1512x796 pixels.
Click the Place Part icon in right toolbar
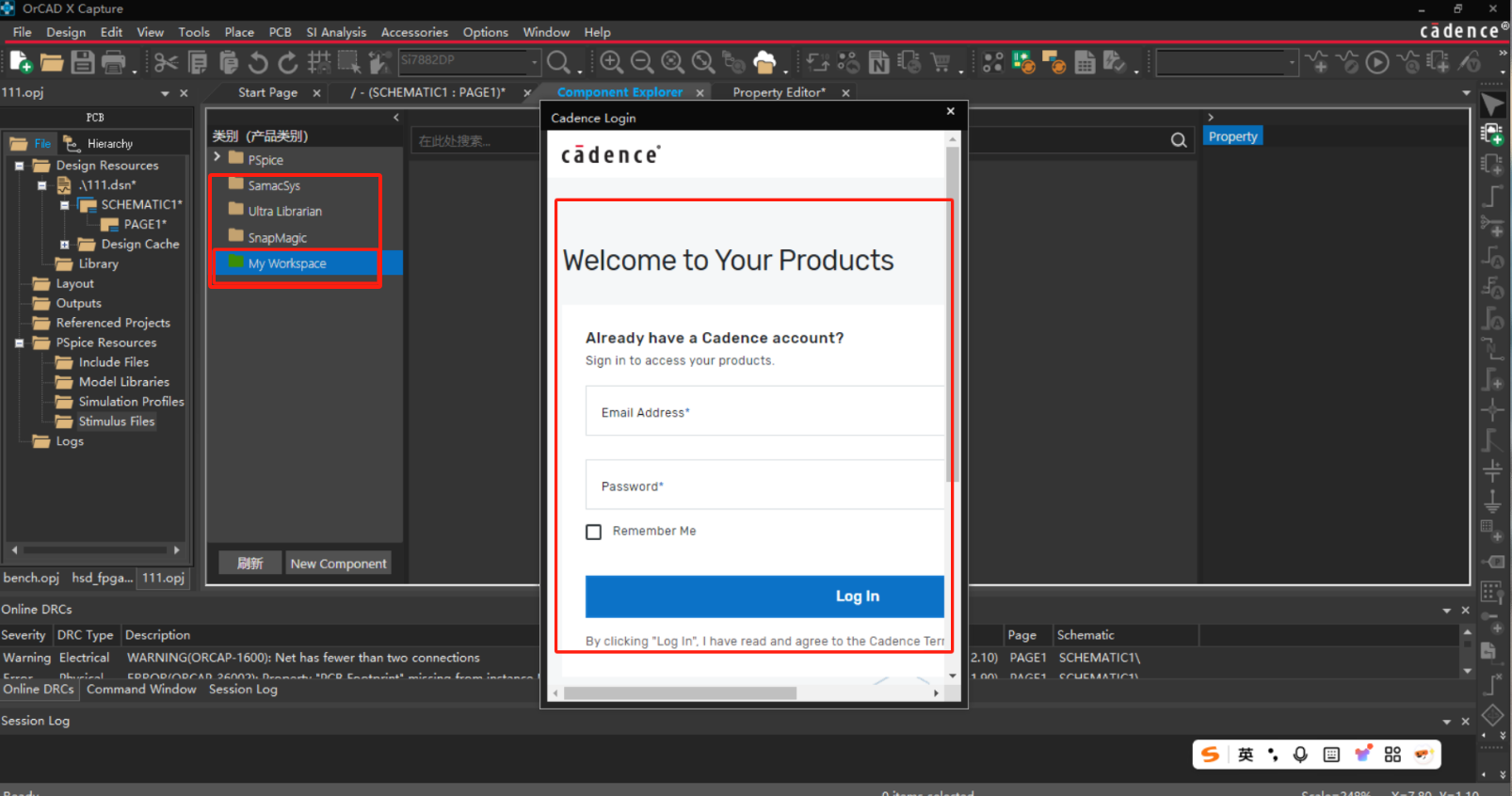[1492, 134]
